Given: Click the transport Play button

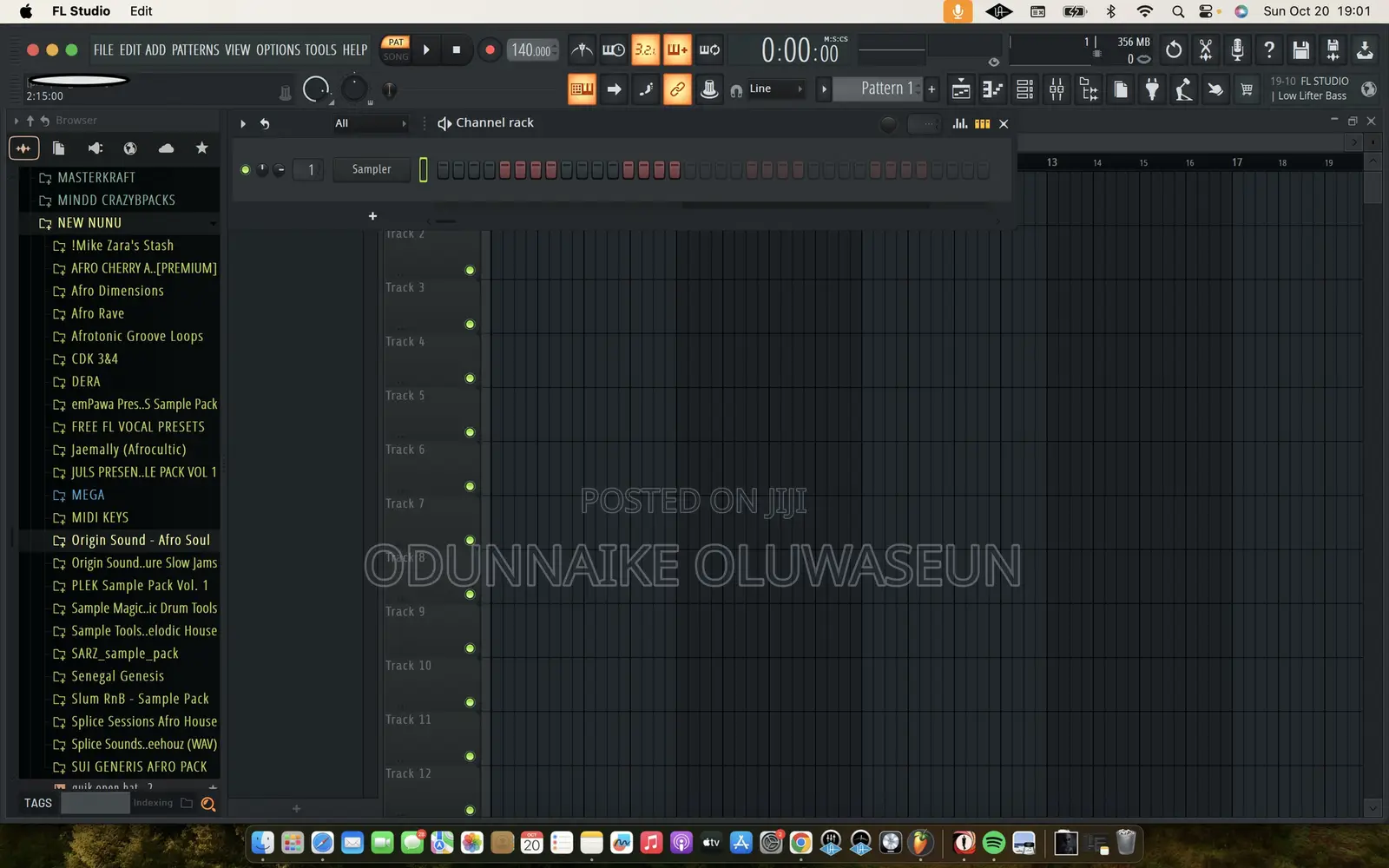Looking at the screenshot, I should (426, 49).
